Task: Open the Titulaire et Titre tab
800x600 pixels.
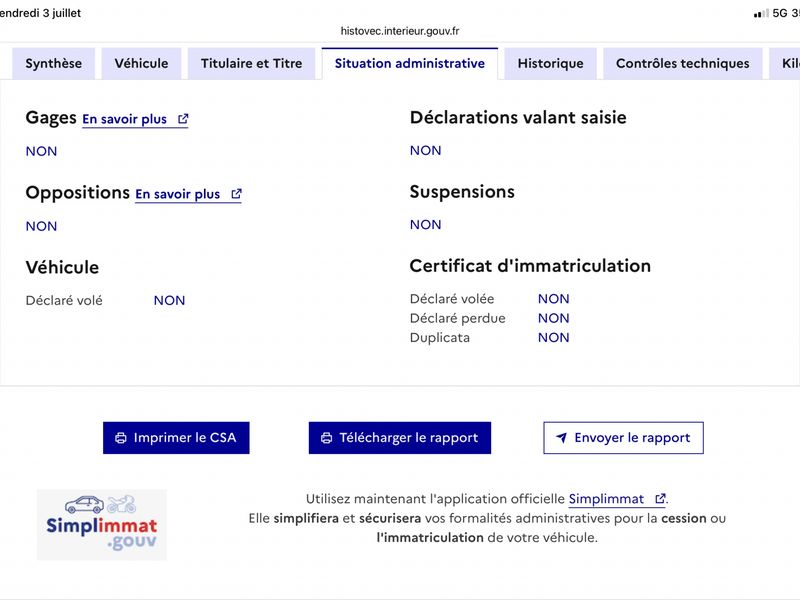Action: coord(252,63)
